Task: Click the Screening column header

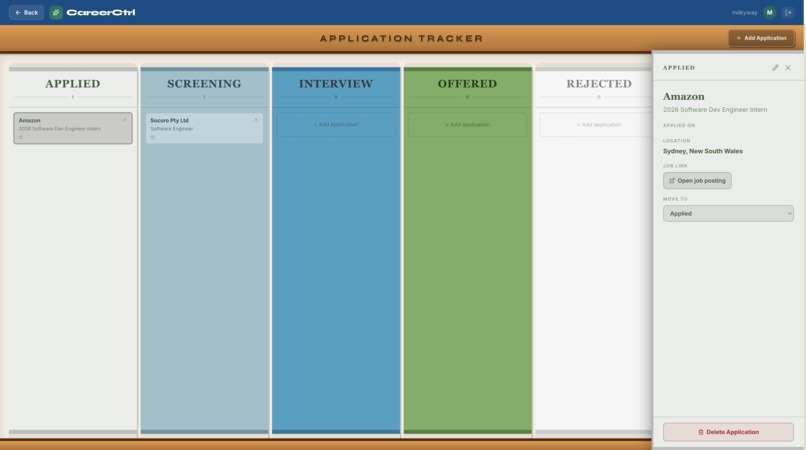Action: coord(204,84)
